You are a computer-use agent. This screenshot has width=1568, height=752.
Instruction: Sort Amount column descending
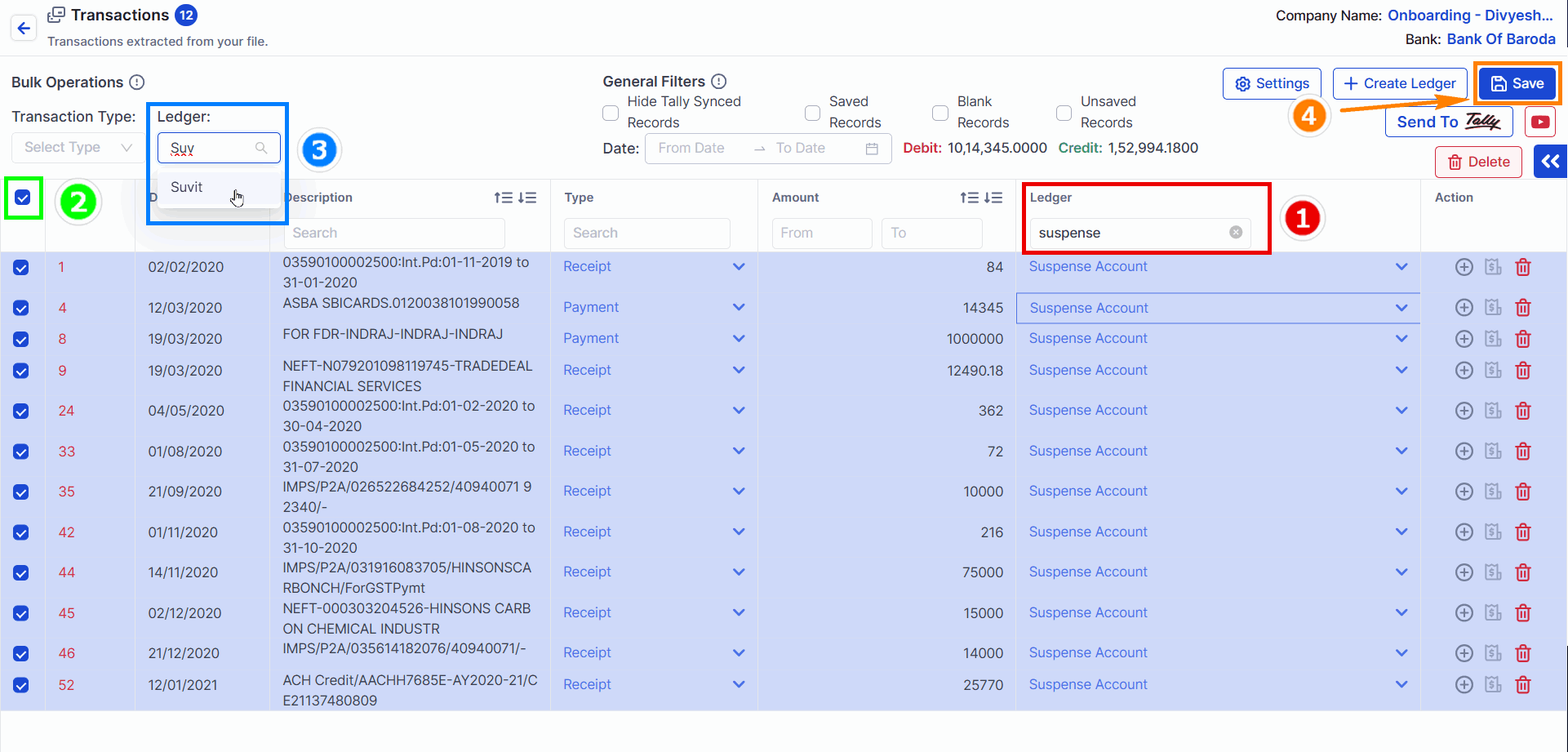(x=993, y=198)
